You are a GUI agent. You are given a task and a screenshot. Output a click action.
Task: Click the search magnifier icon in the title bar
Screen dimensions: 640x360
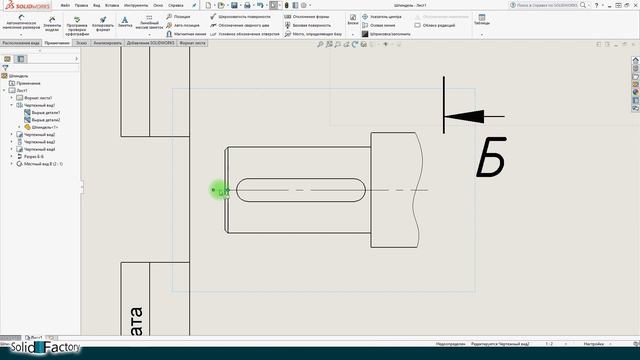(583, 5)
